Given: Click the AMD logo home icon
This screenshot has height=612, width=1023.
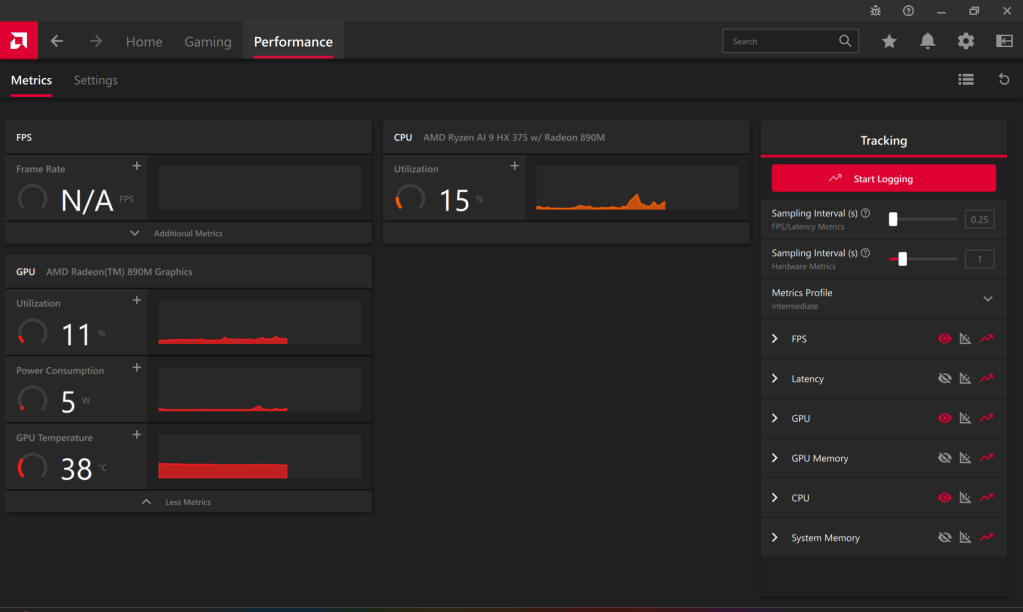Looking at the screenshot, I should [18, 41].
